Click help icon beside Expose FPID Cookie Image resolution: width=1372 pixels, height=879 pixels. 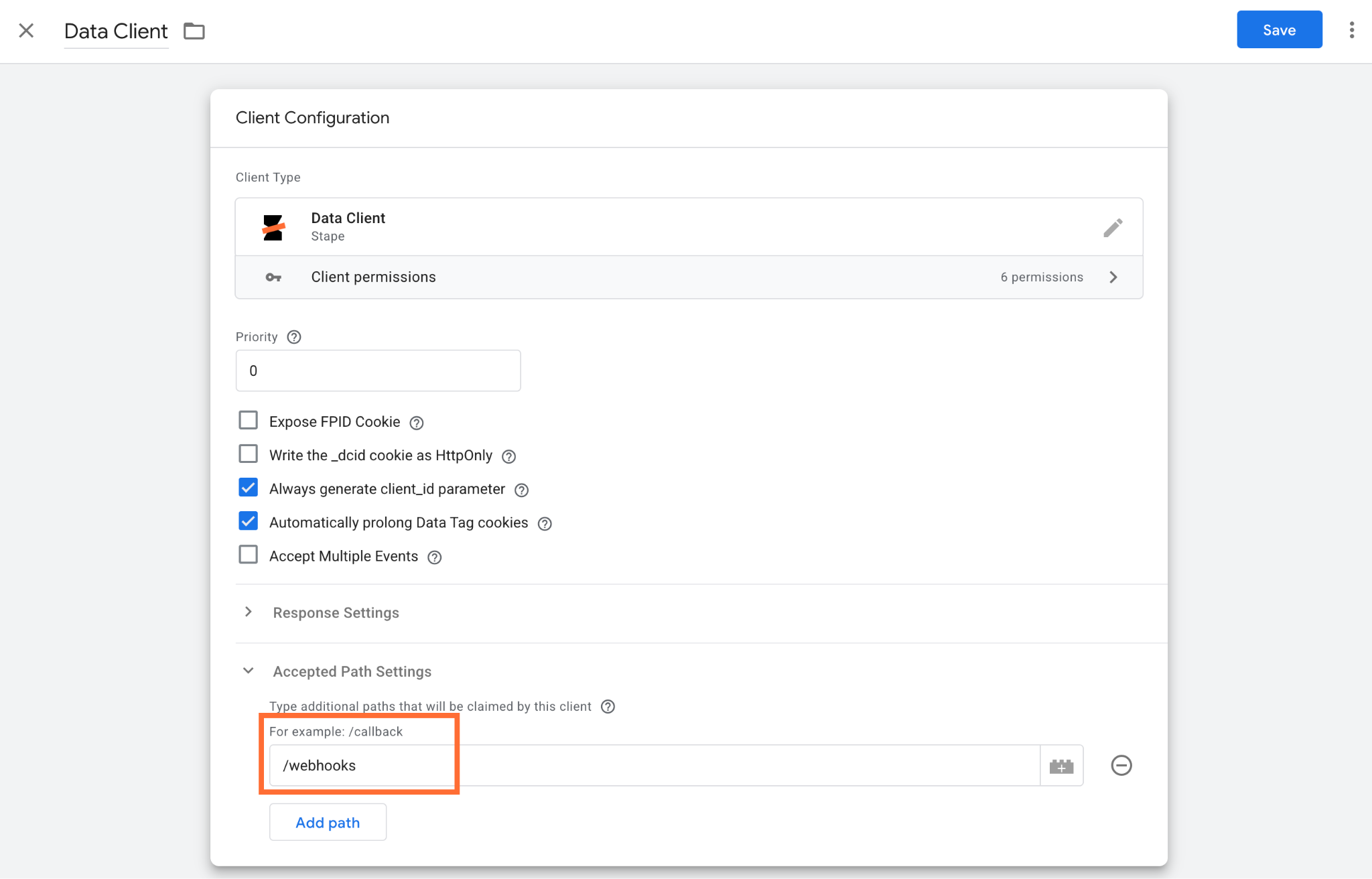[417, 423]
